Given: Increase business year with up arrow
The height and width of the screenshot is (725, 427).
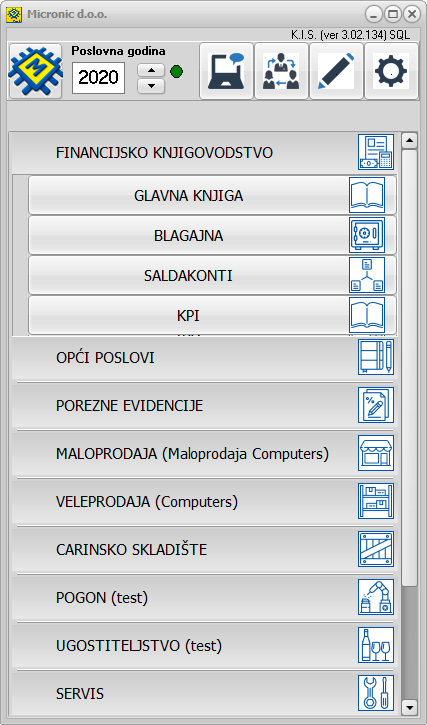Looking at the screenshot, I should click(x=151, y=70).
